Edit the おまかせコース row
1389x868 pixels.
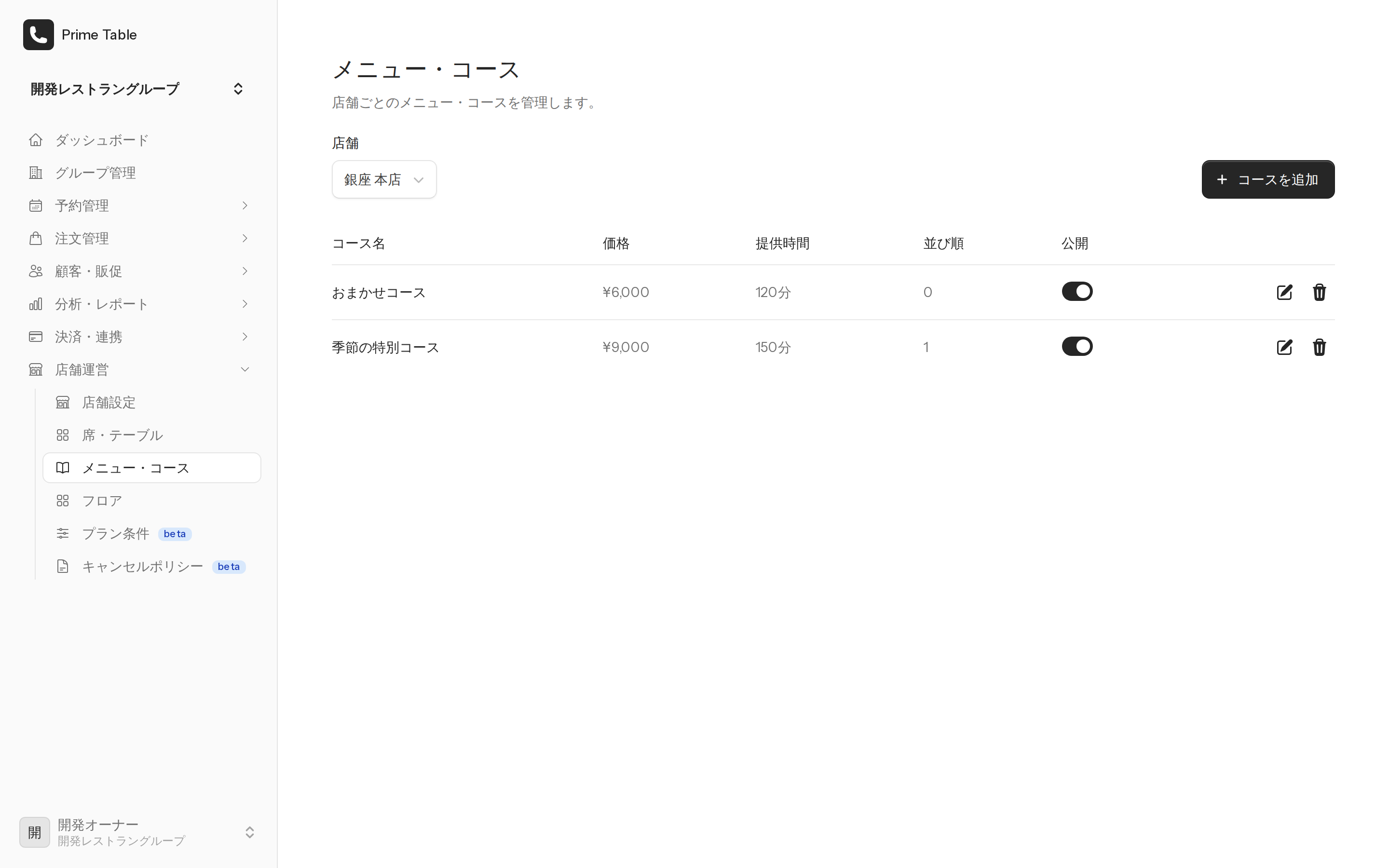point(1284,292)
